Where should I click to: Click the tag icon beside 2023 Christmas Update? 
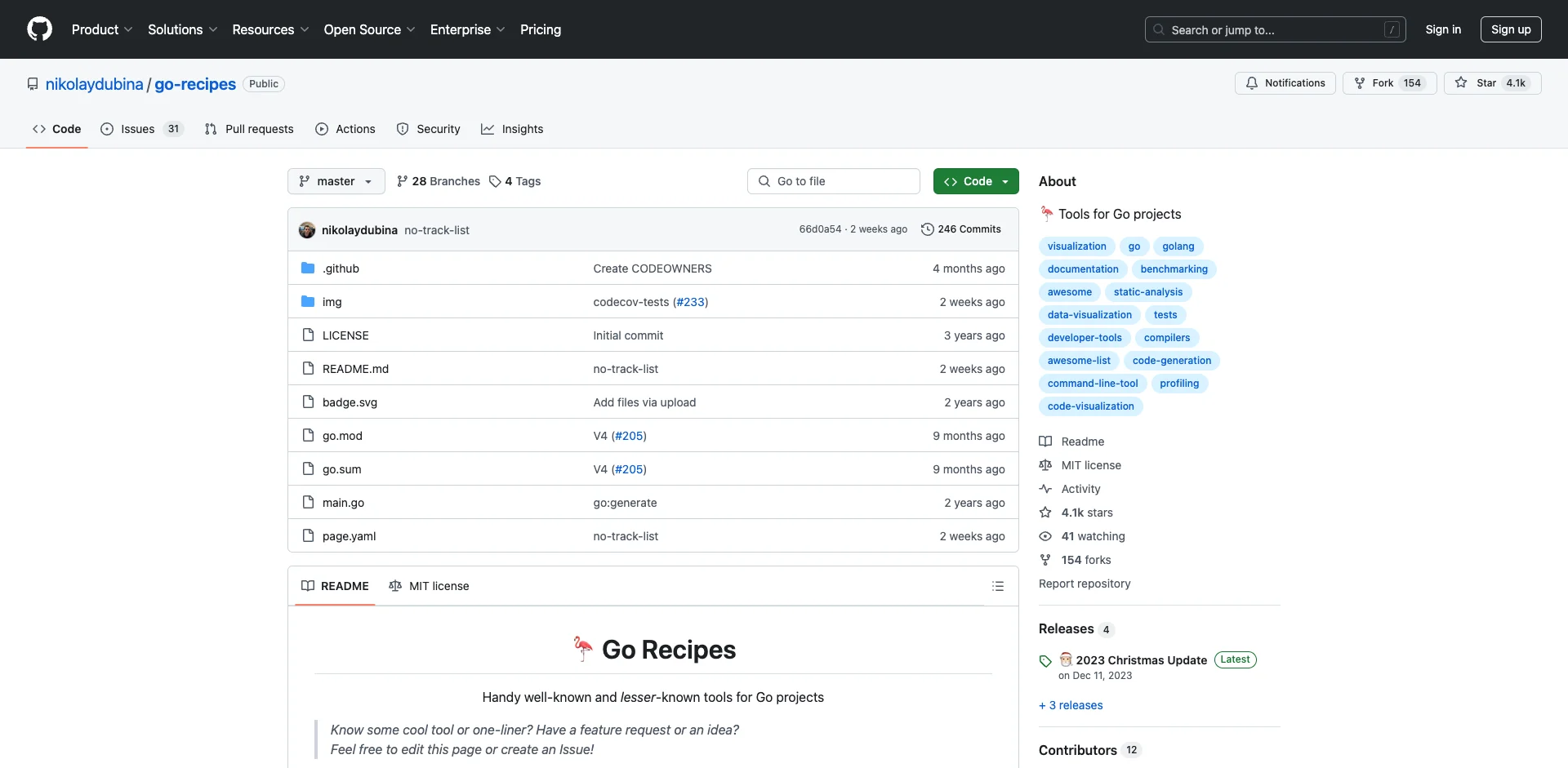click(x=1045, y=661)
